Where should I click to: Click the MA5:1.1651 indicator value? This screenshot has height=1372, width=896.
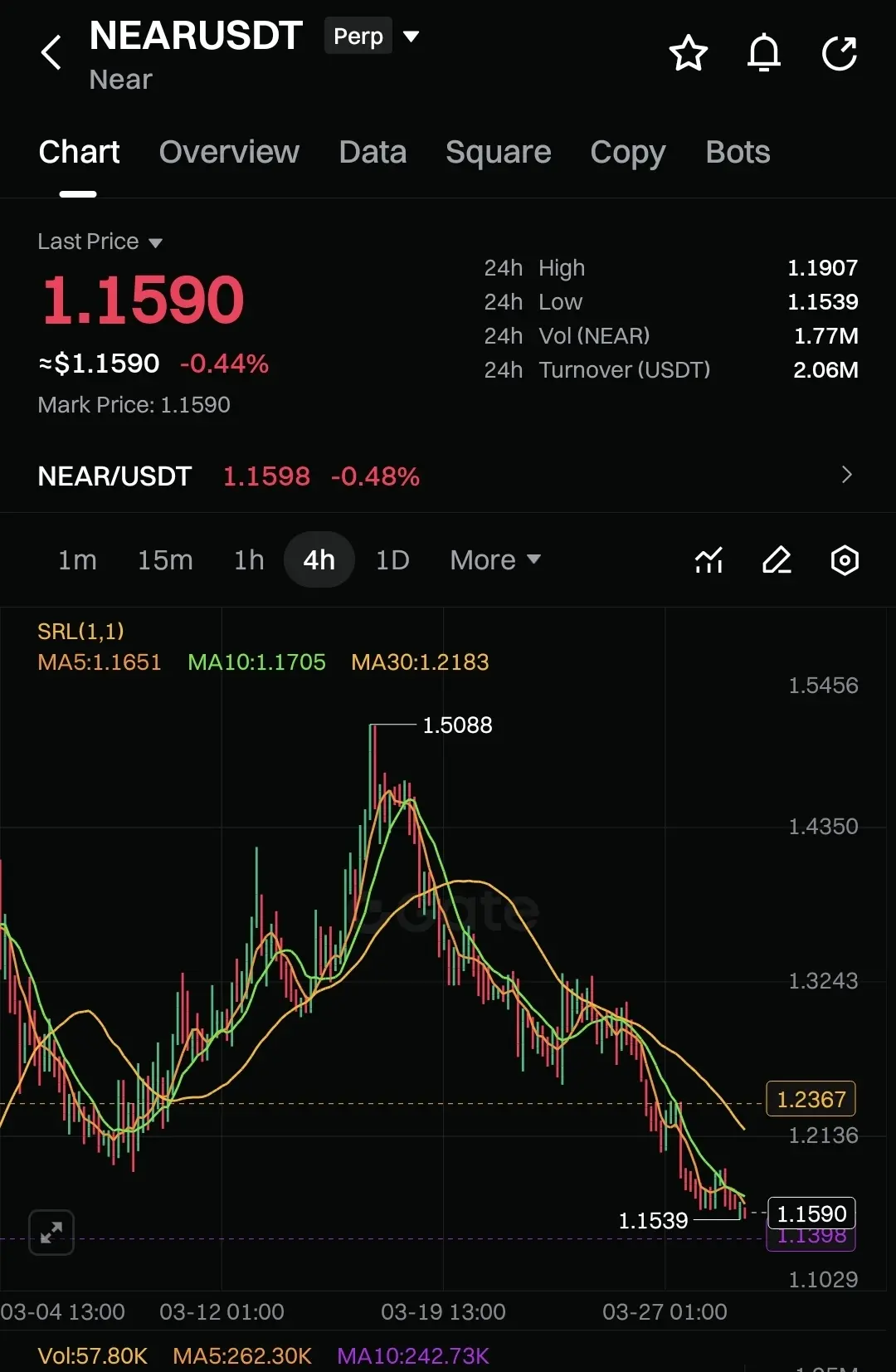(100, 662)
